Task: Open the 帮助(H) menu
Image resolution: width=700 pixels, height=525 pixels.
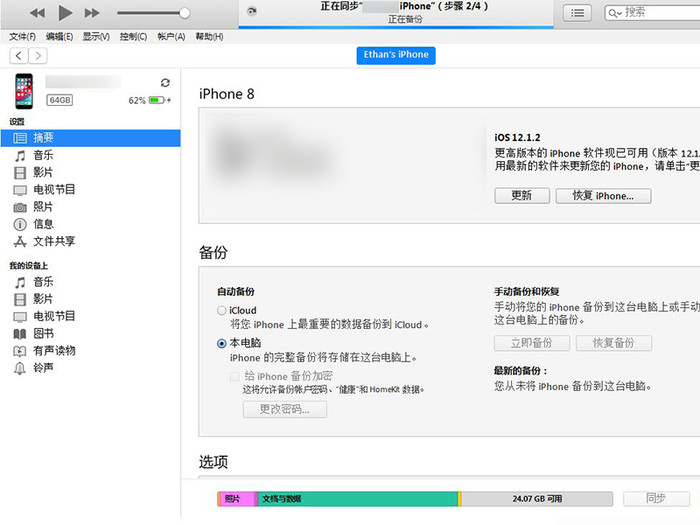Action: coord(209,37)
